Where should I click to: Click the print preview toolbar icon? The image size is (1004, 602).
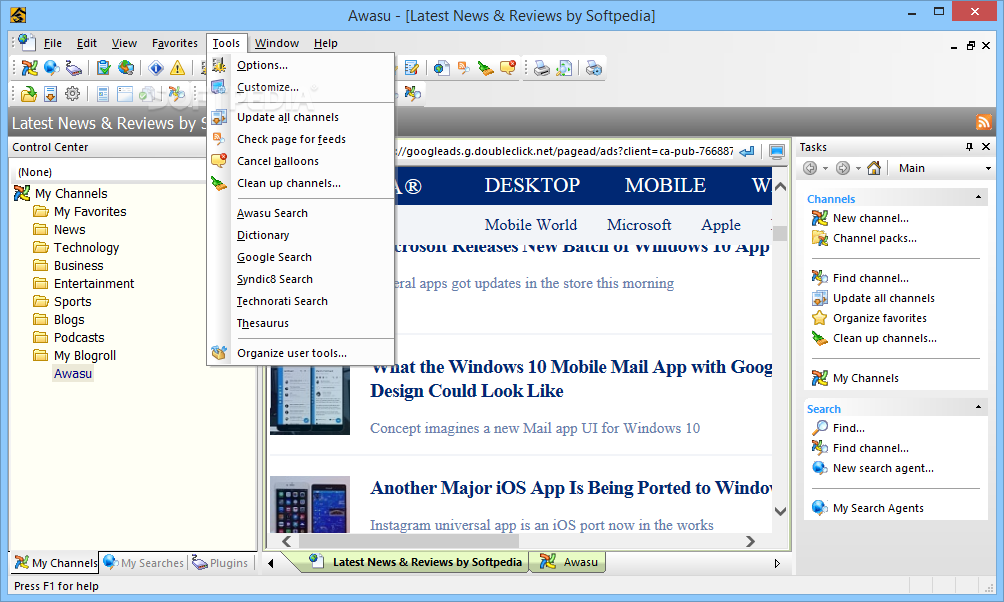coord(564,67)
